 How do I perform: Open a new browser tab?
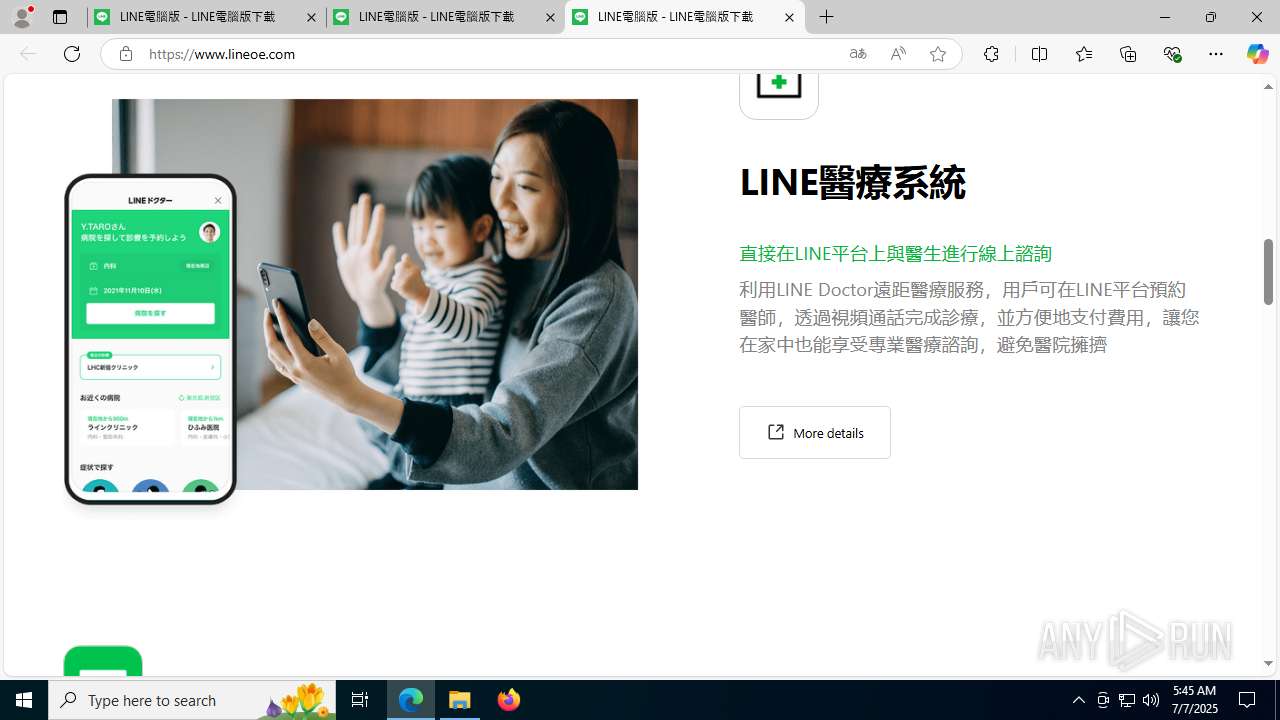[x=827, y=17]
